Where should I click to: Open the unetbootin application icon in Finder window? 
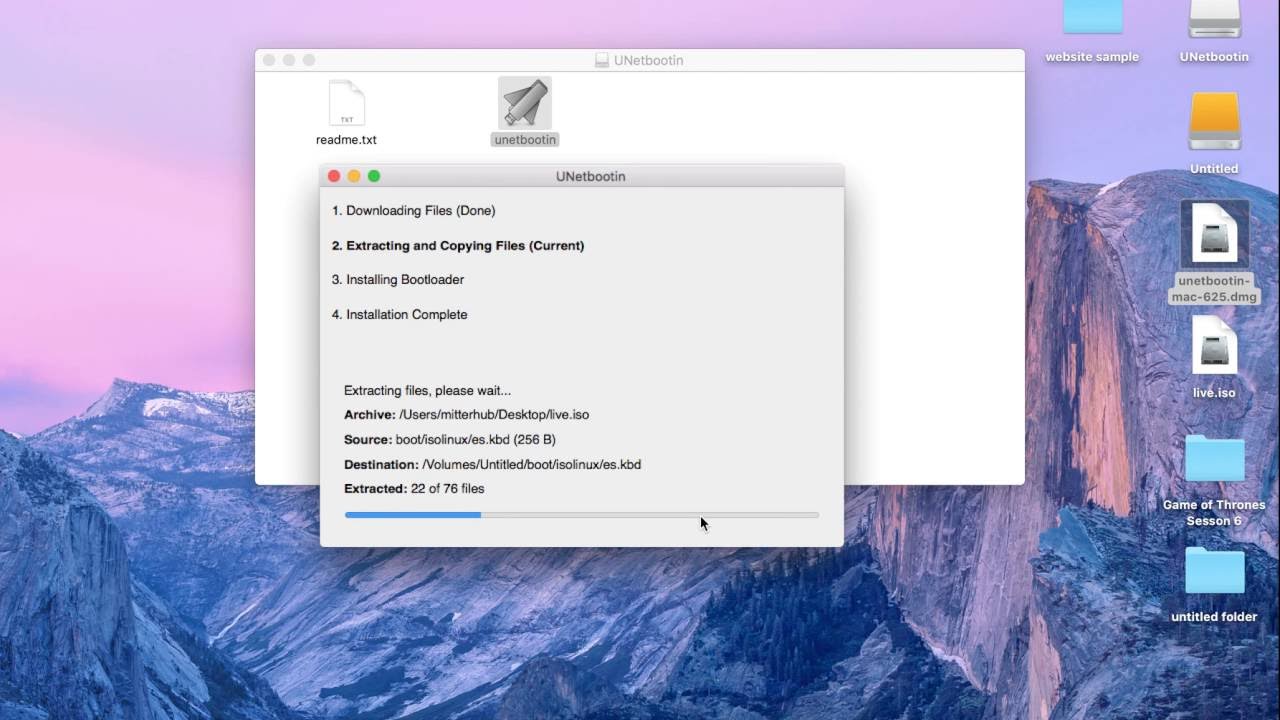[525, 103]
